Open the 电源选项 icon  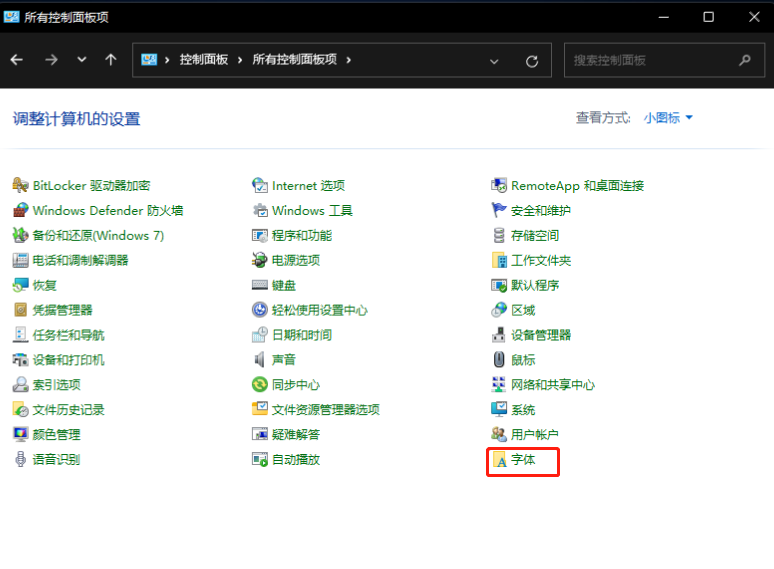click(260, 260)
